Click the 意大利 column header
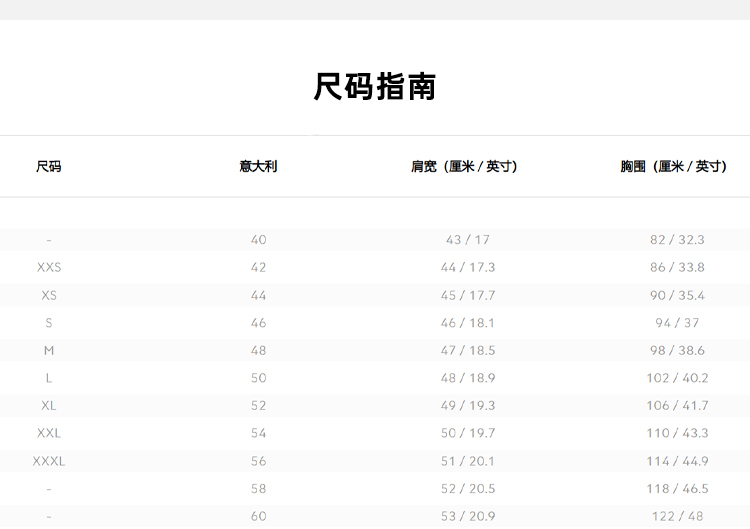 coord(258,167)
